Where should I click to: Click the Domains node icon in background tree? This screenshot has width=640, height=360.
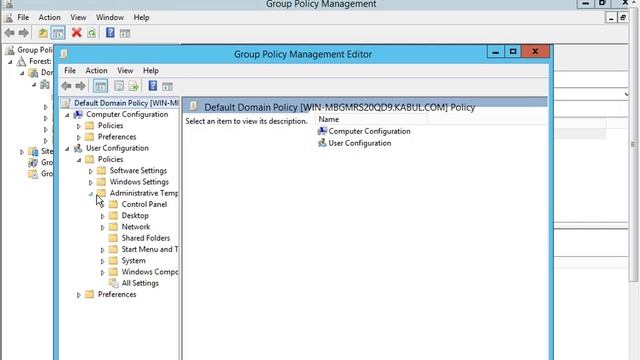[x=33, y=73]
